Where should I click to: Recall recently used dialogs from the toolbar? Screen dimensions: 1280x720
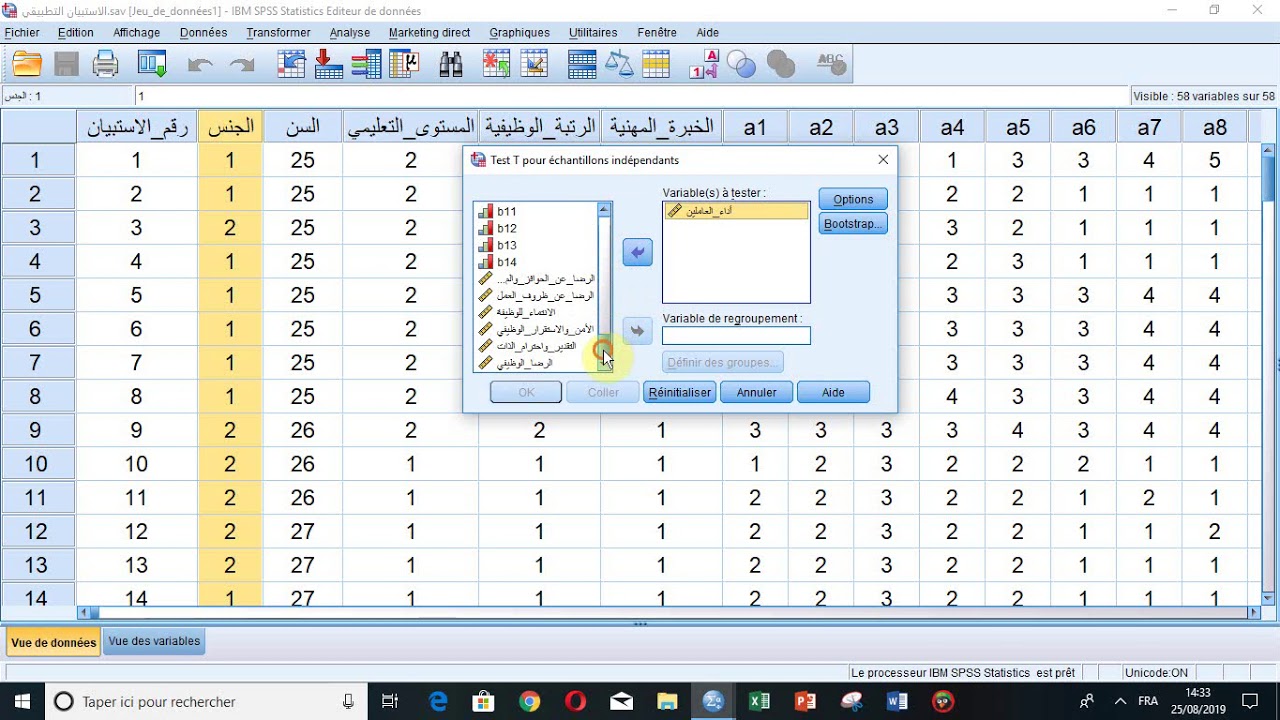click(152, 65)
